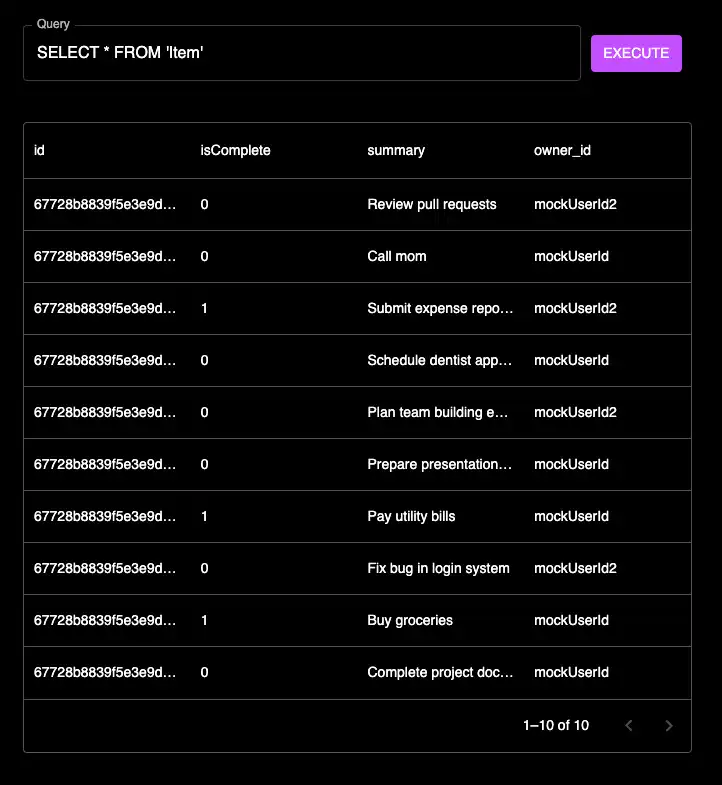The width and height of the screenshot is (722, 785).
Task: Click the summary column header
Action: (396, 150)
